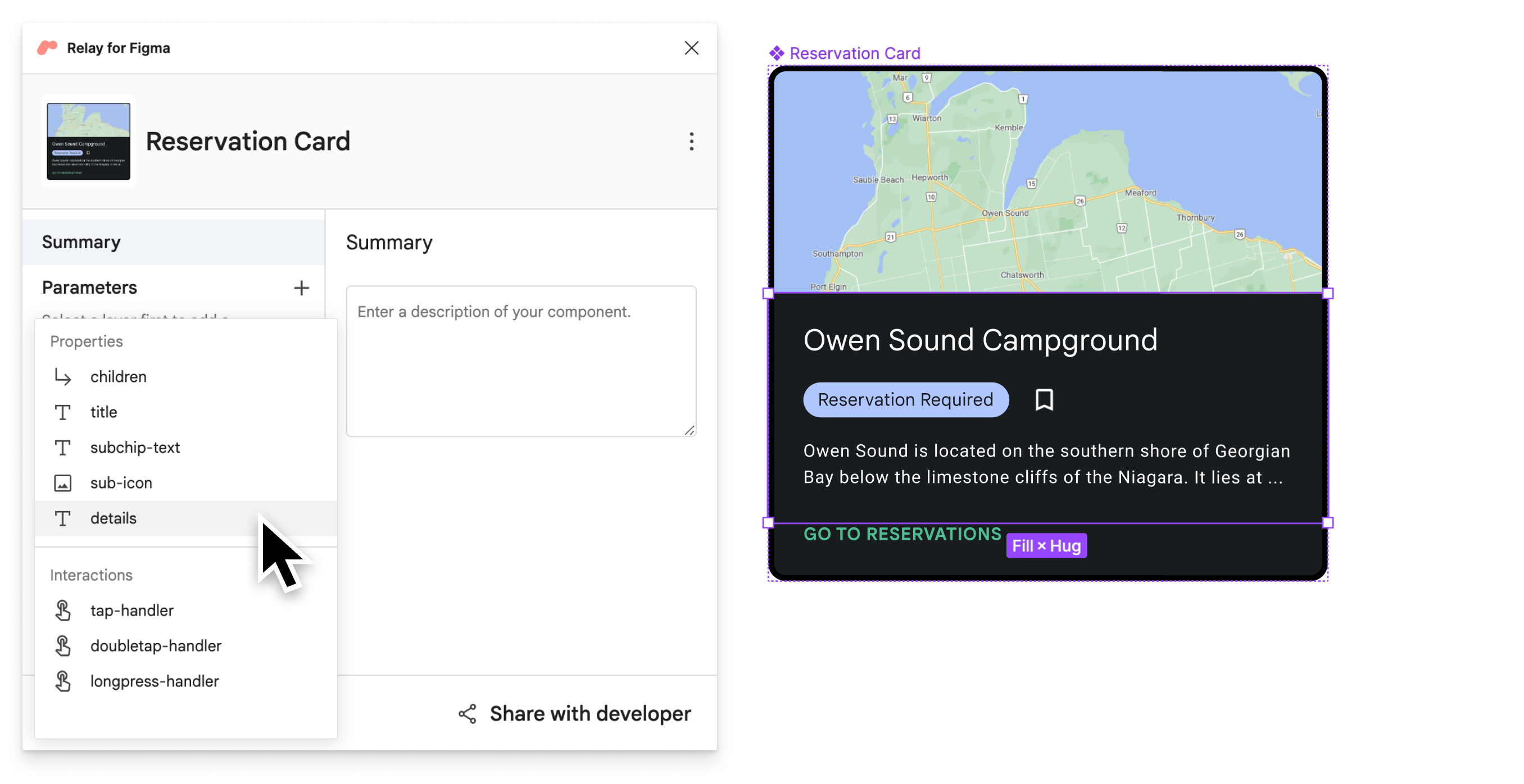Click the longpress-handler interaction row
The image size is (1524, 784).
pyautogui.click(x=155, y=680)
